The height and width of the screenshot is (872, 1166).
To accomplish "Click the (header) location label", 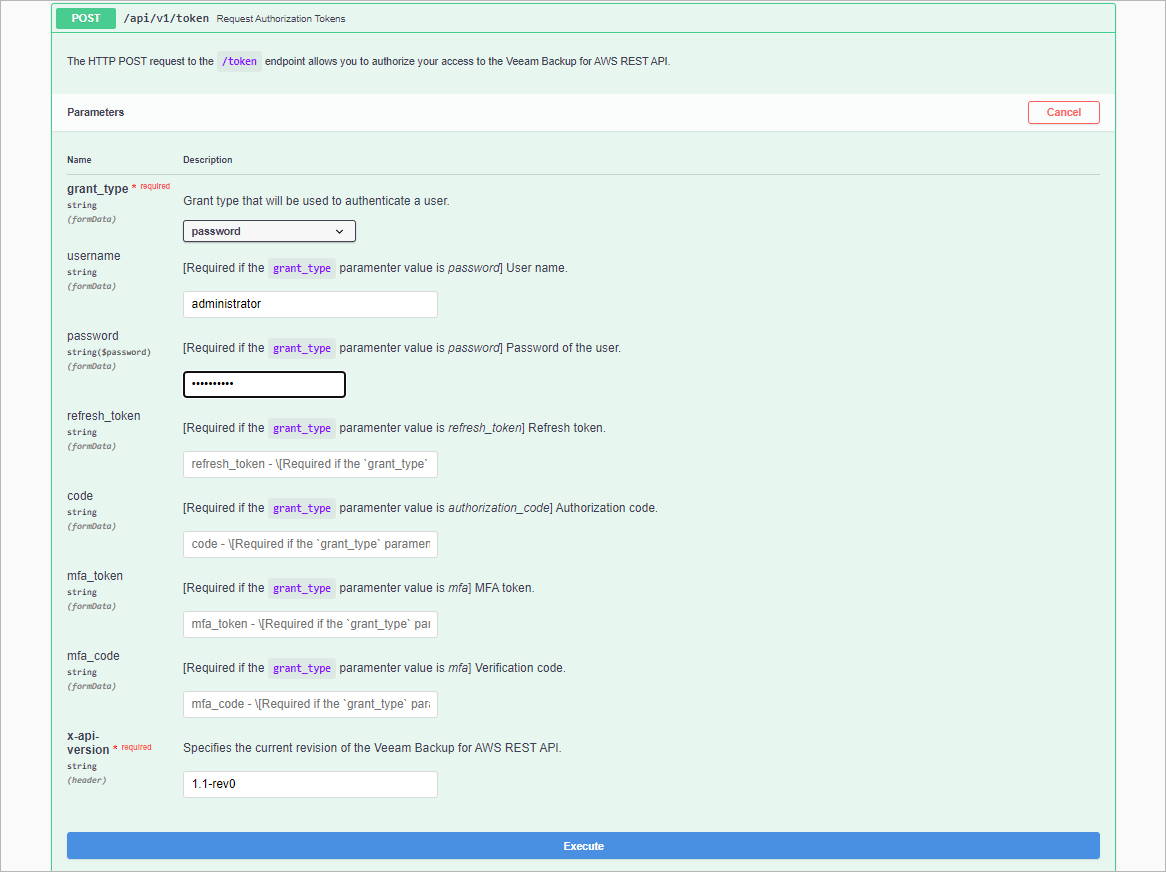I will pyautogui.click(x=87, y=780).
